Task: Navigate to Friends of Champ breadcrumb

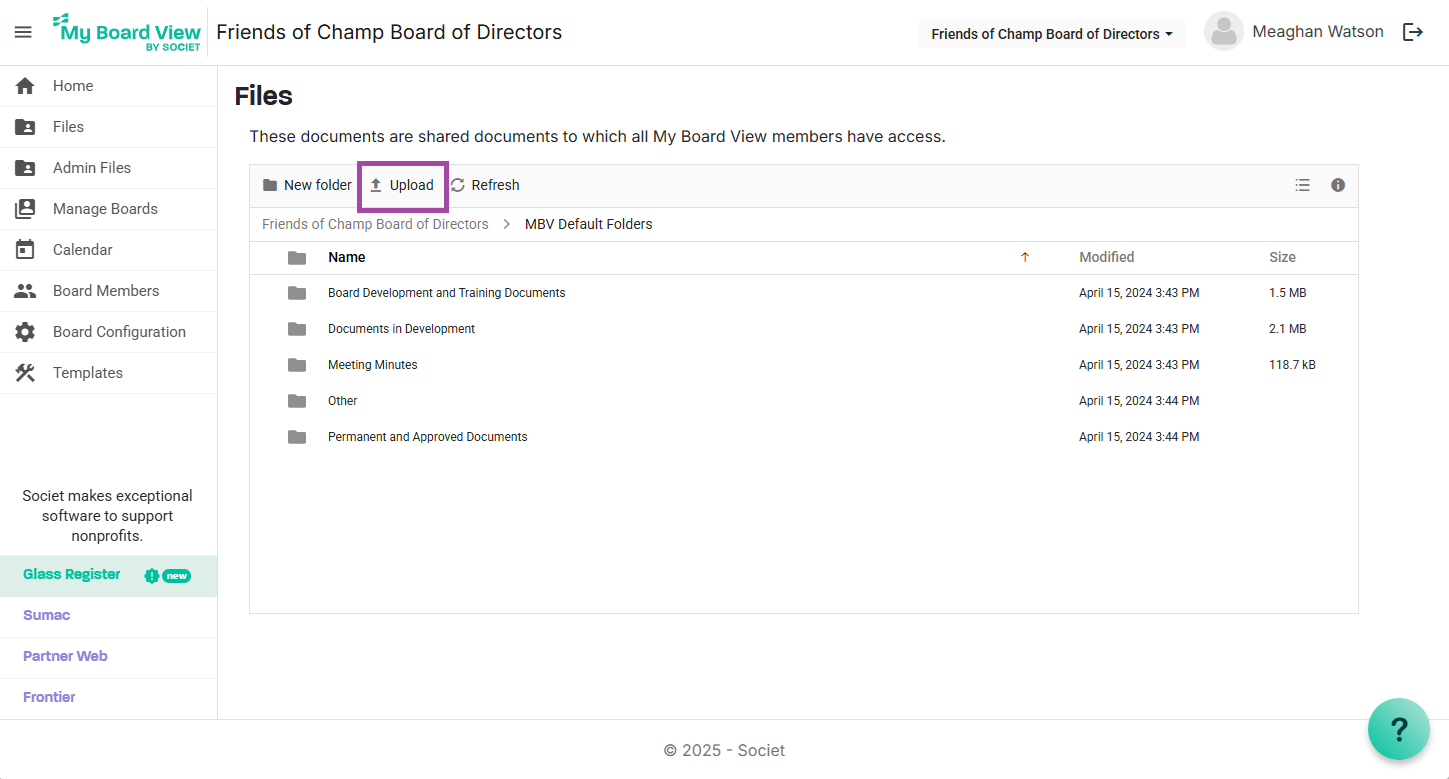Action: [375, 224]
